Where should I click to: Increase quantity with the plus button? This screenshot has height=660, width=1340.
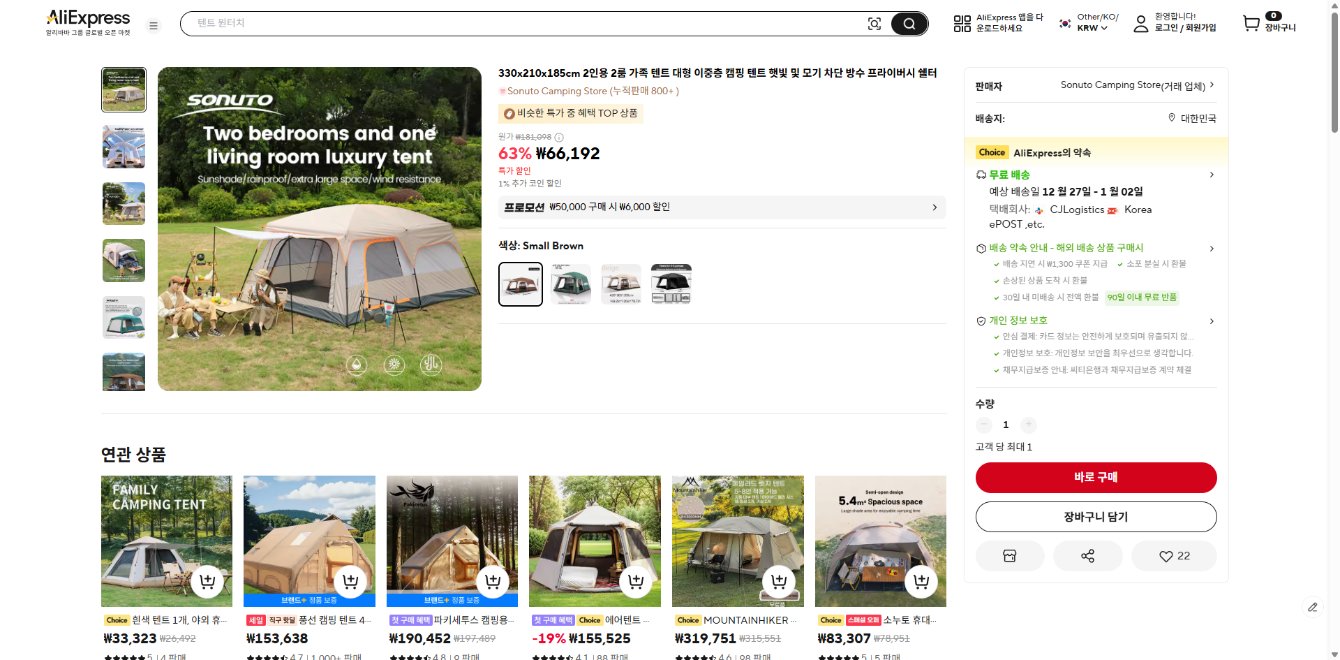(1029, 425)
